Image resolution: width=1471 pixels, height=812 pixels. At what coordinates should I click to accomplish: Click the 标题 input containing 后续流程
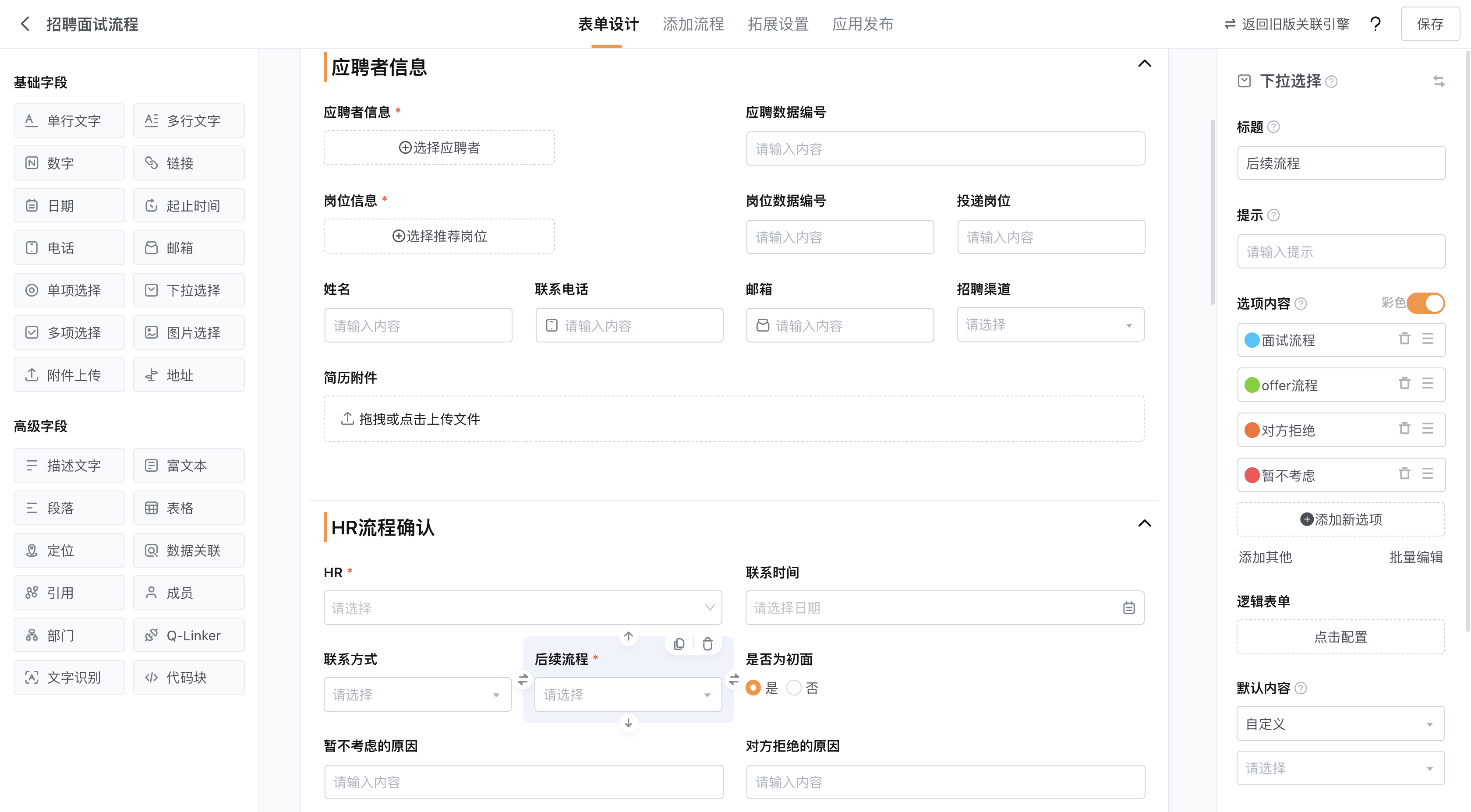coord(1341,163)
